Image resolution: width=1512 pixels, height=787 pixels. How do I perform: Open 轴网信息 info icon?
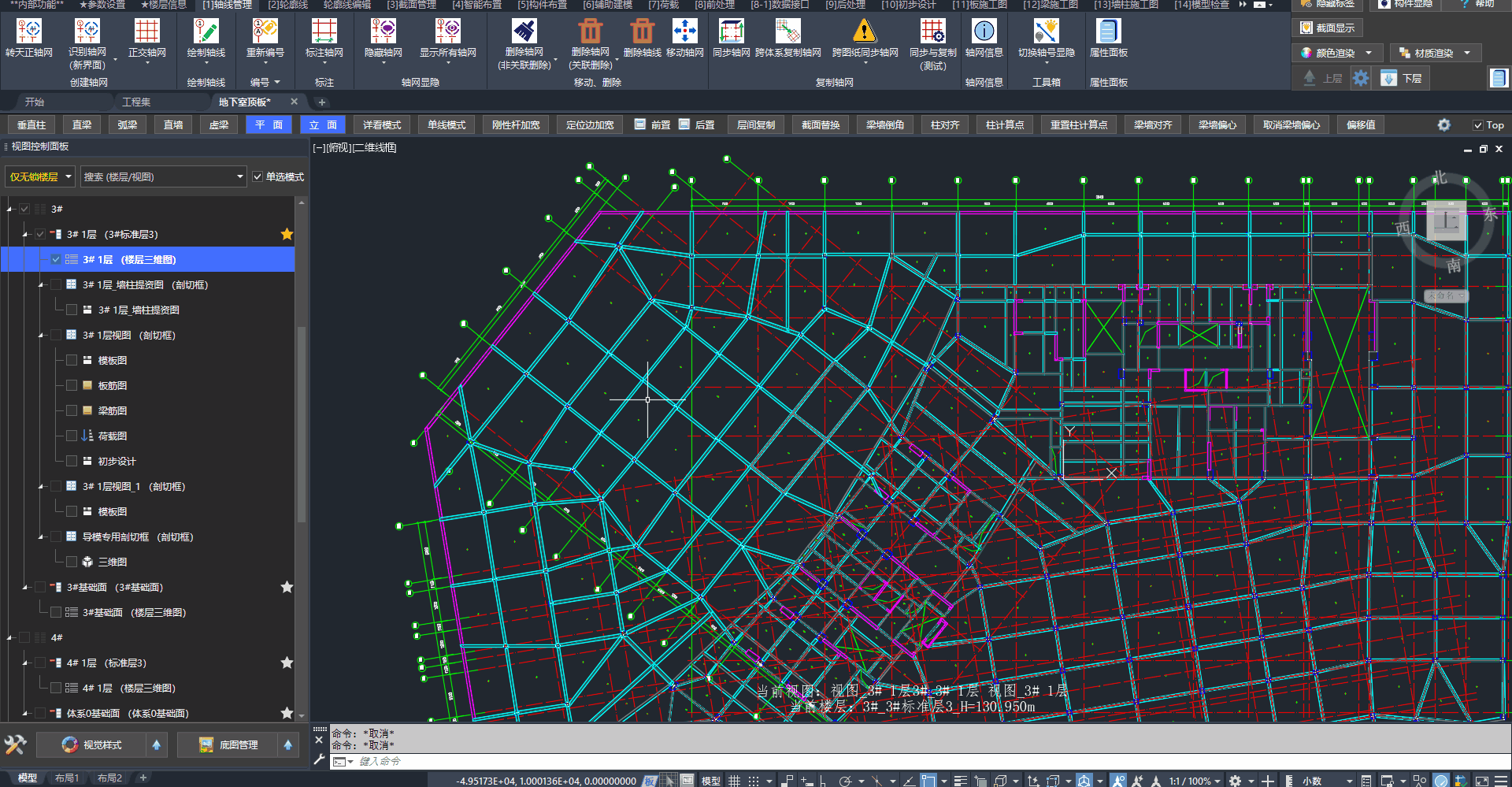coord(984,32)
